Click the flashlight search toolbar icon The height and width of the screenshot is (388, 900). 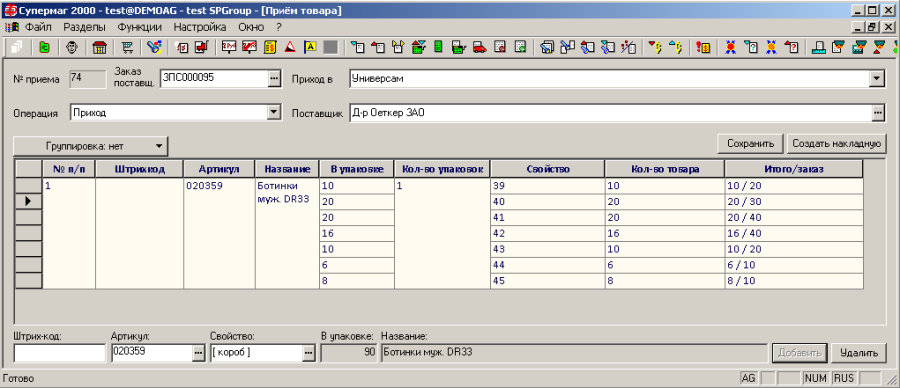tap(154, 47)
